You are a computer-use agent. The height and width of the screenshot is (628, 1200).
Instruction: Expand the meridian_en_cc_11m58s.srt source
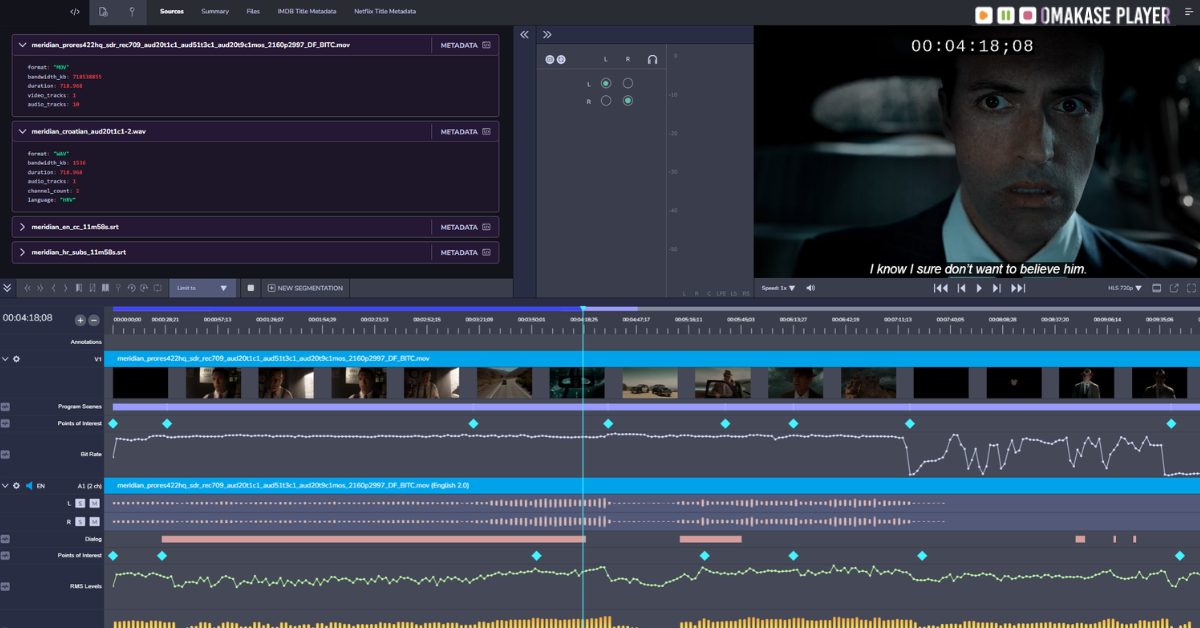pos(22,227)
